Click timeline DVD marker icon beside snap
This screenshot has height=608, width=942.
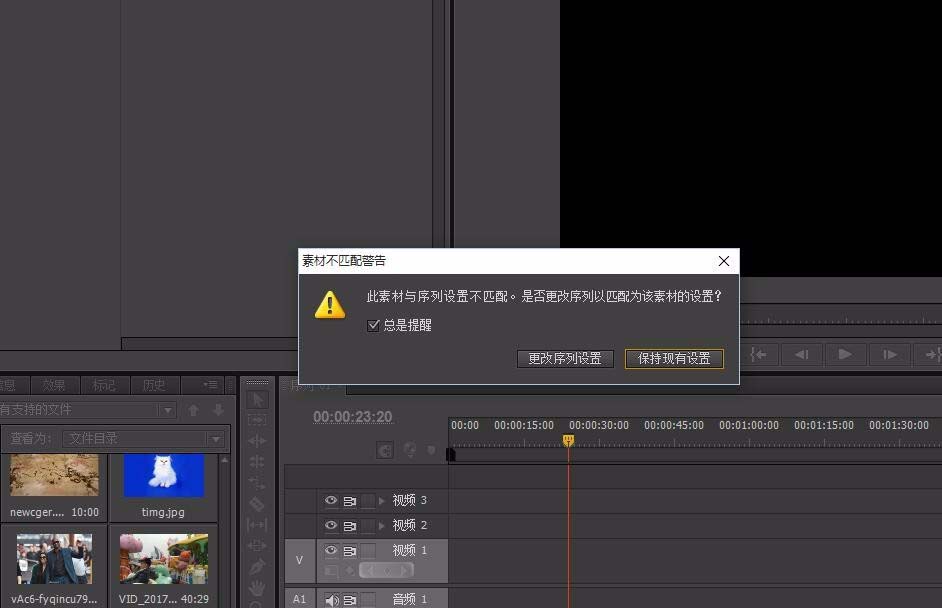(x=410, y=449)
